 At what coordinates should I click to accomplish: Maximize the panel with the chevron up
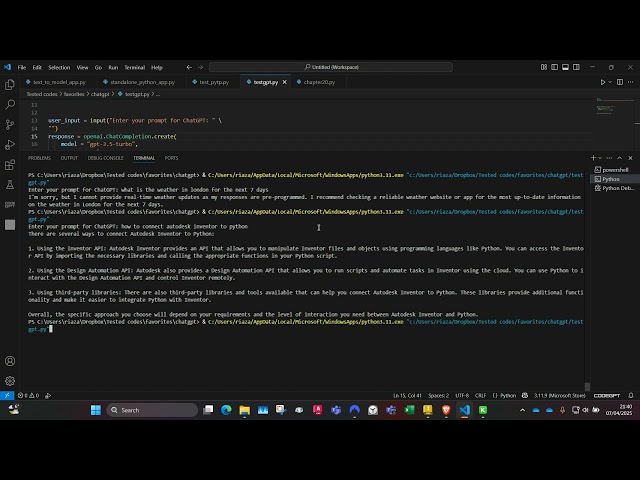[x=620, y=158]
